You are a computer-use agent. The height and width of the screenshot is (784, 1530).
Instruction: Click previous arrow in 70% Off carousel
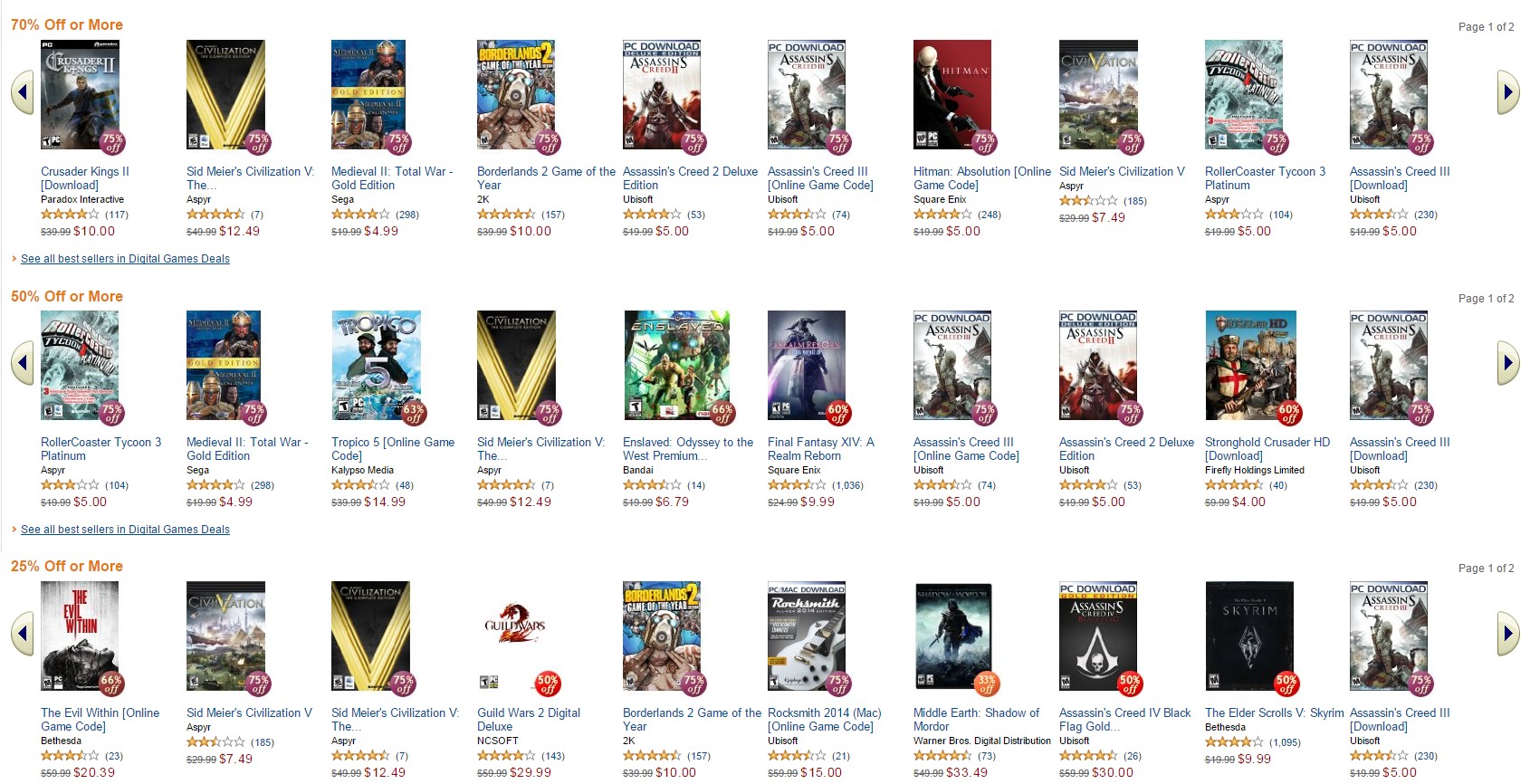click(x=23, y=92)
